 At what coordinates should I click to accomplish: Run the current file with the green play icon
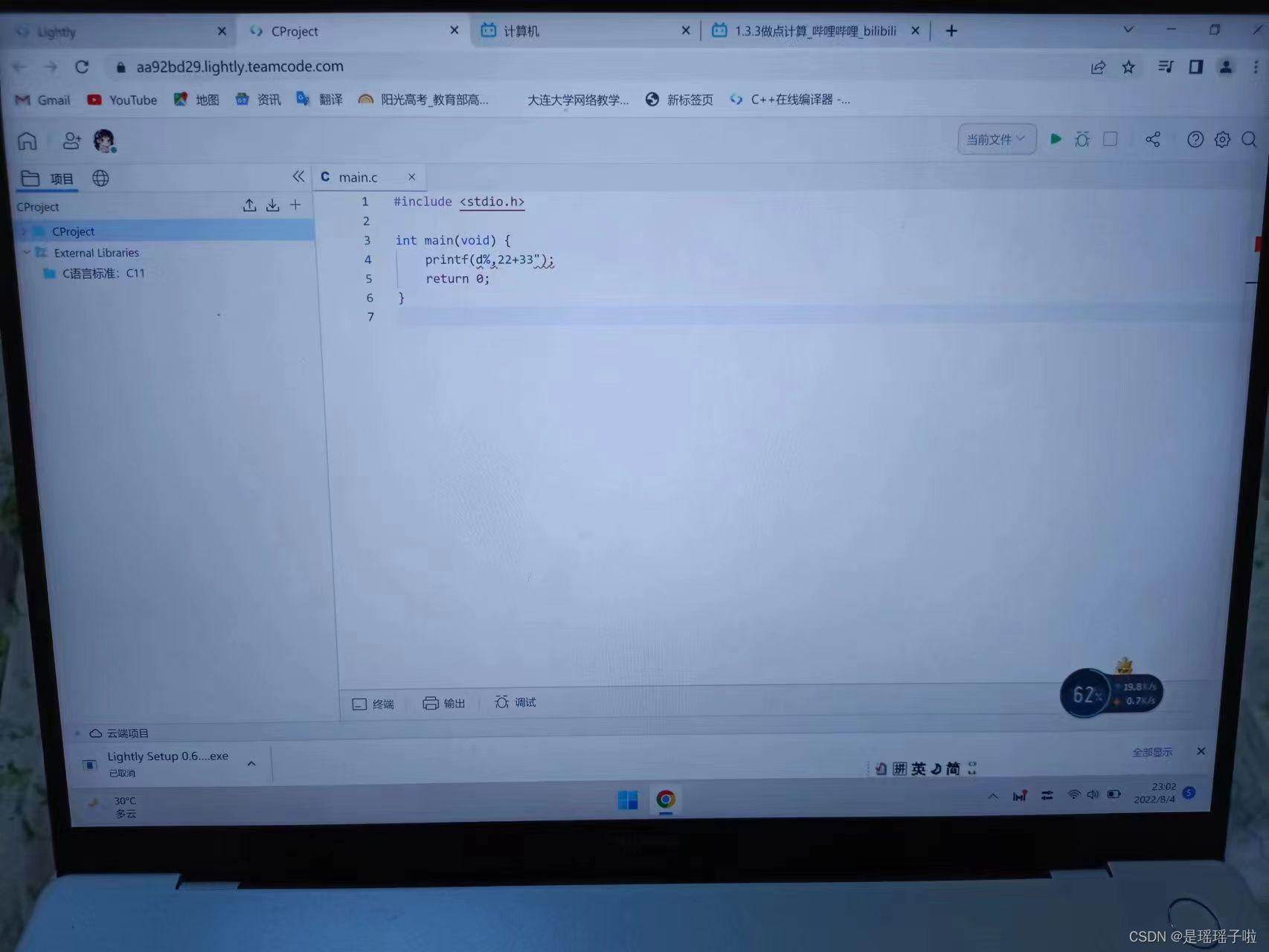tap(1055, 139)
